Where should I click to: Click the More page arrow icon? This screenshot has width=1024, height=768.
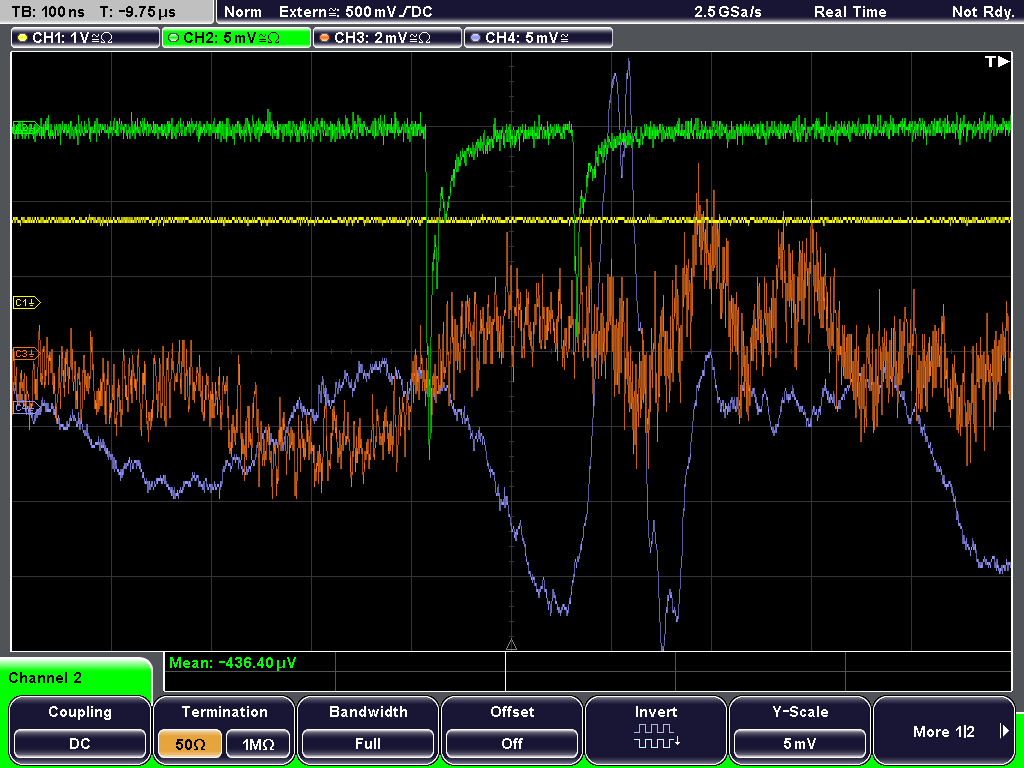1004,731
